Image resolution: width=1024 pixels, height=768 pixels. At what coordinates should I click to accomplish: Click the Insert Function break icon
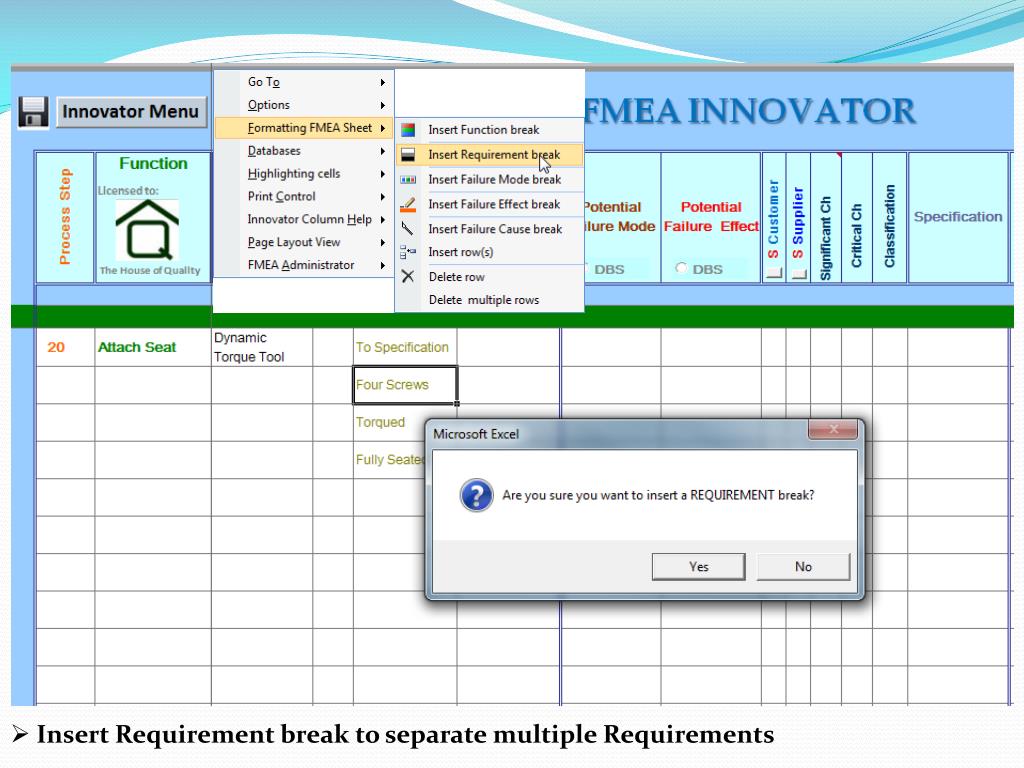[408, 130]
